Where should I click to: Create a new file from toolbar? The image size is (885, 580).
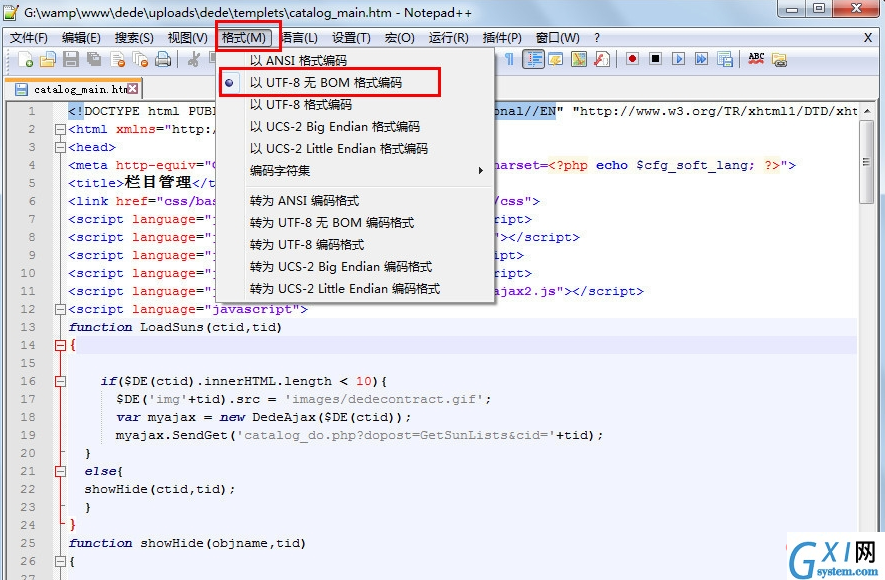point(25,59)
